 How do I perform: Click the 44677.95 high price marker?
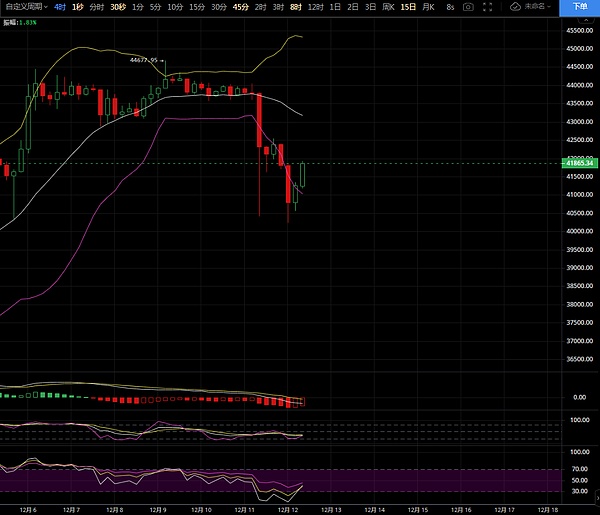(x=145, y=60)
